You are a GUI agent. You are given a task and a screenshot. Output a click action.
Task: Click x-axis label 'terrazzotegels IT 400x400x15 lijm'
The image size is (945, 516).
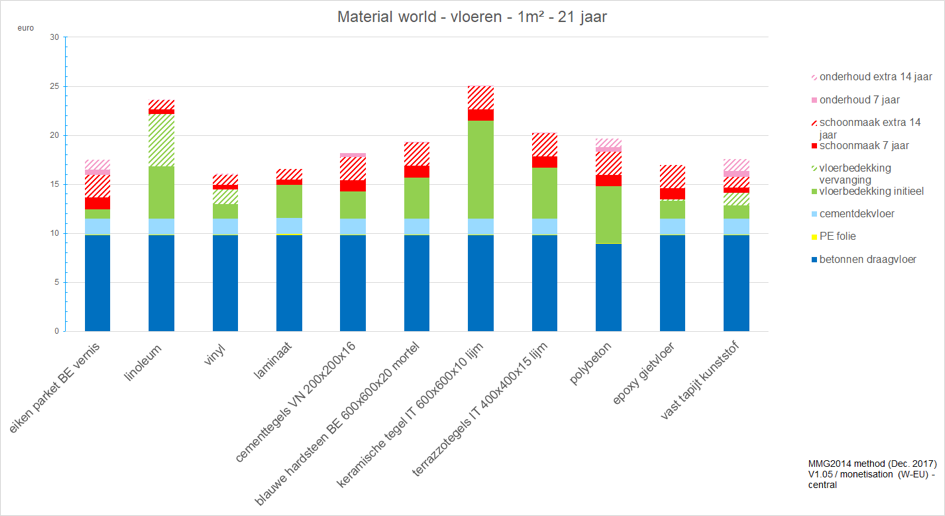coord(480,410)
